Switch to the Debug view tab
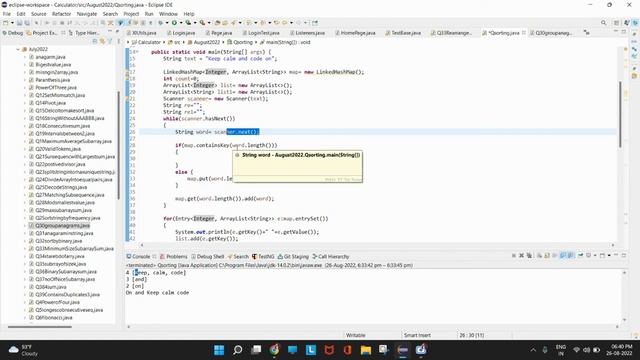 (x=13, y=33)
